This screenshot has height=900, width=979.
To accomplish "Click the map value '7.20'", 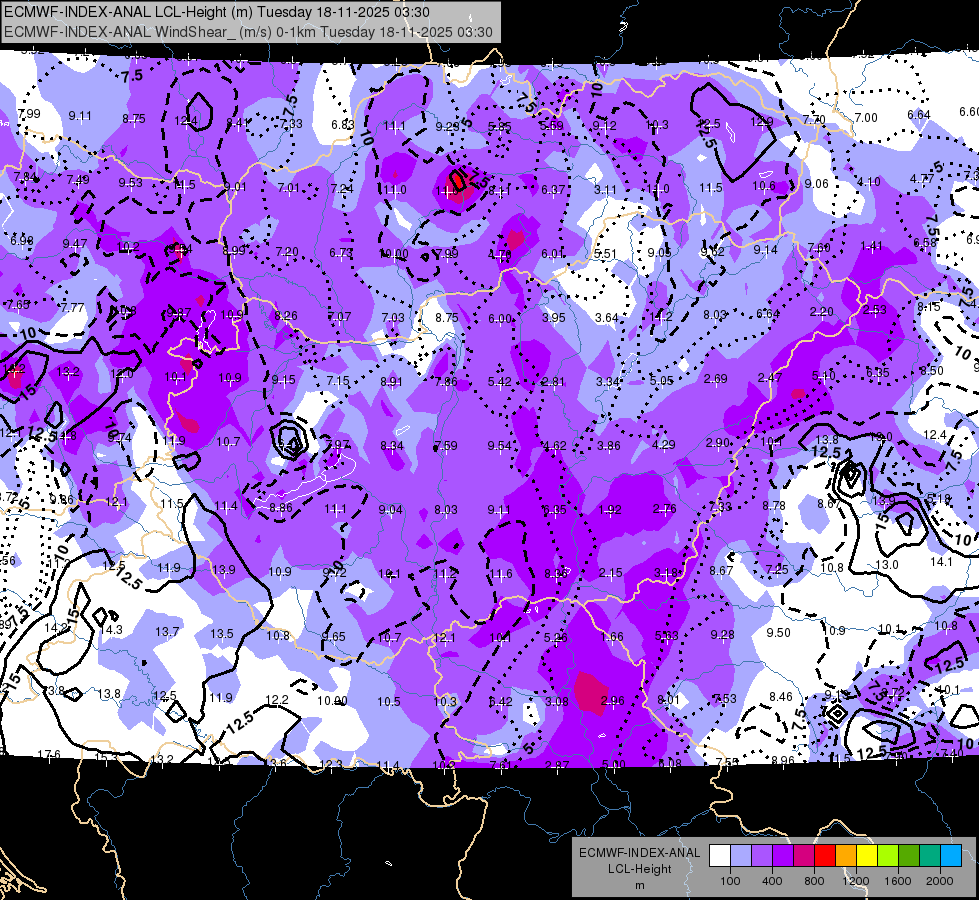I will tap(287, 252).
